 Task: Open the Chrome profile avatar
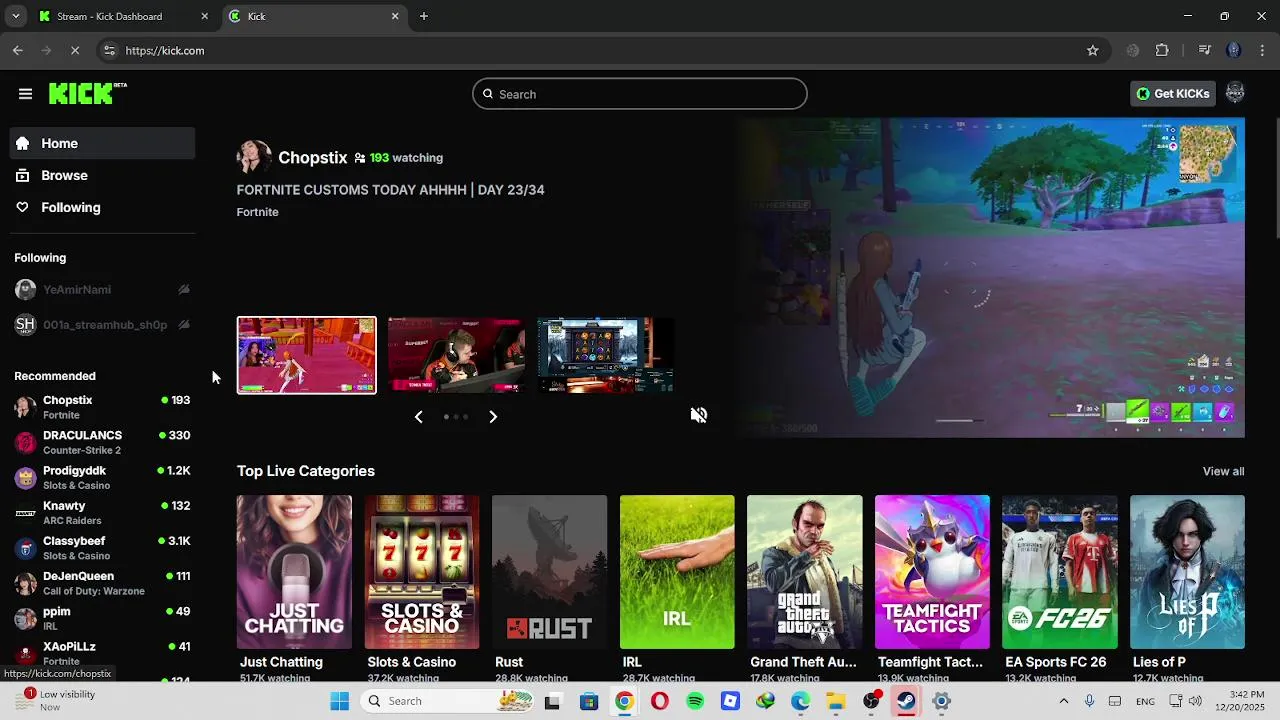click(x=1233, y=50)
